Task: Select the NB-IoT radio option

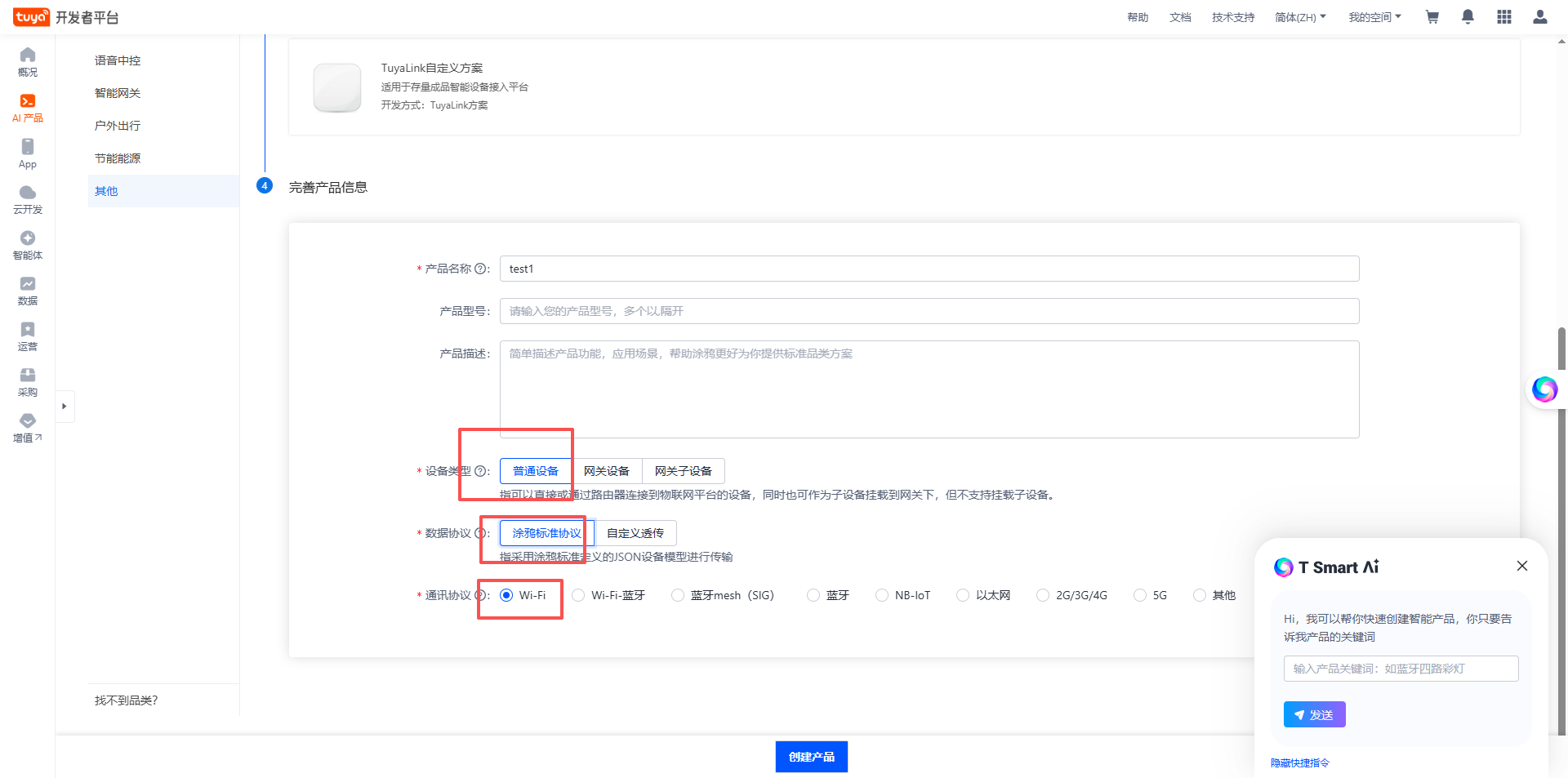Action: 882,595
